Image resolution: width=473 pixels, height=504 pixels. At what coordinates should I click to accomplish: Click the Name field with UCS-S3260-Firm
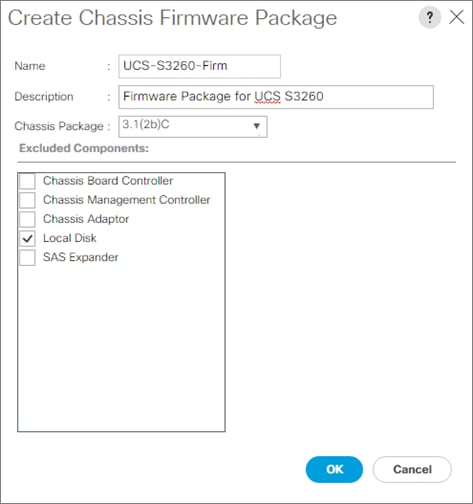pyautogui.click(x=199, y=66)
